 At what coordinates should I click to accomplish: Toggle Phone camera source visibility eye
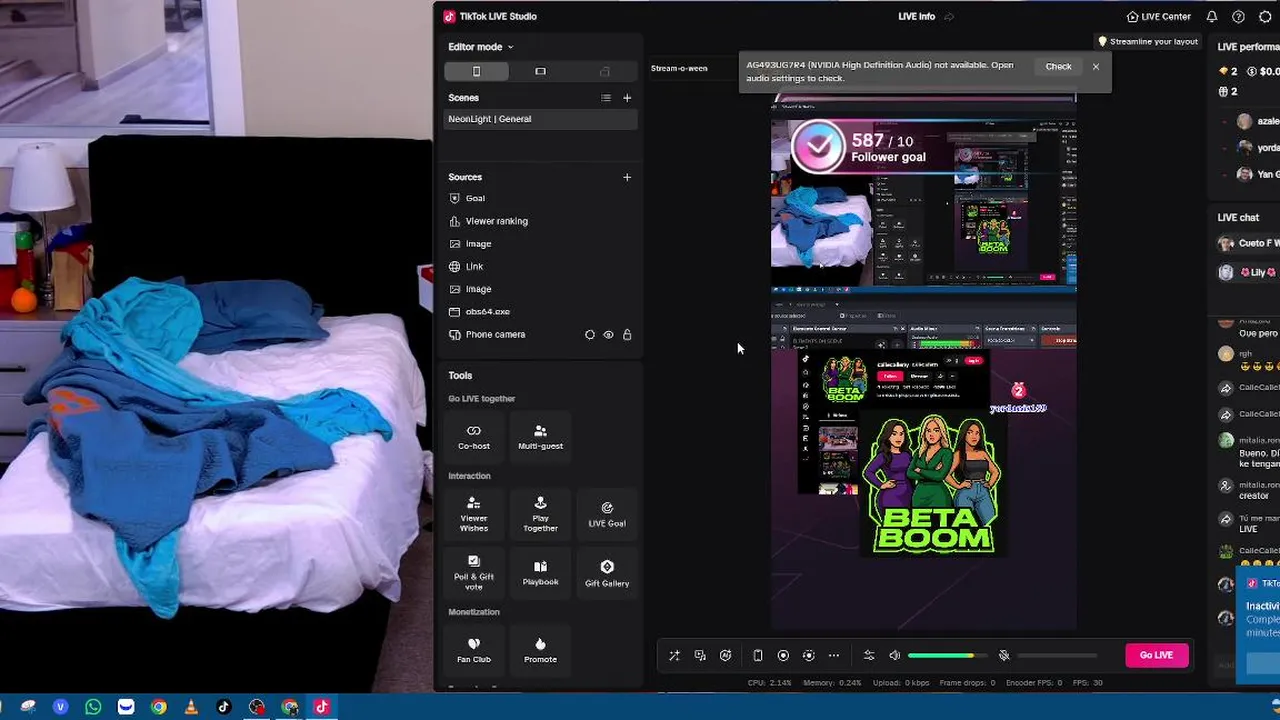pos(608,335)
